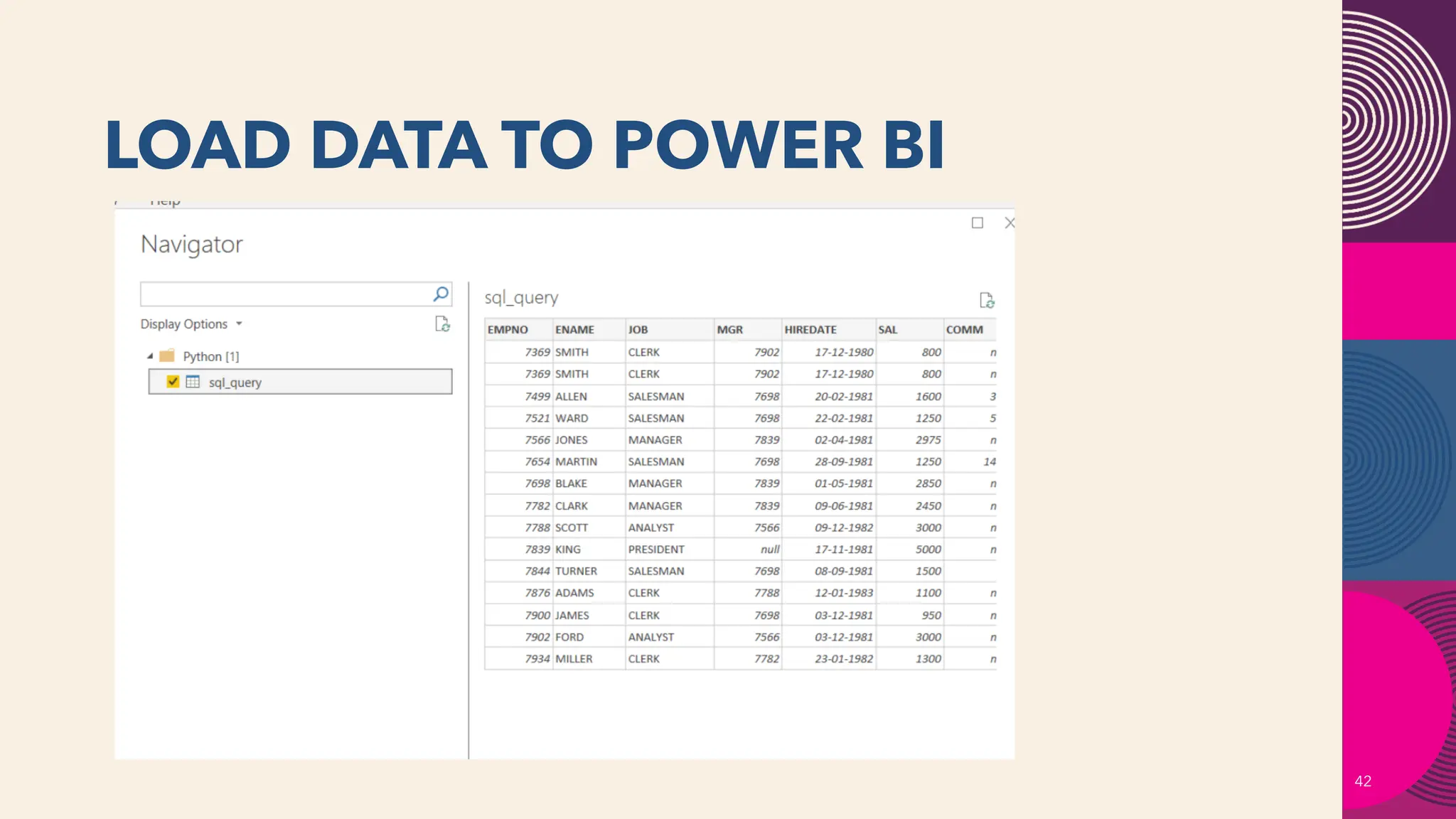Image resolution: width=1456 pixels, height=819 pixels.
Task: Uncheck the sql_query checkbox
Action: [173, 382]
